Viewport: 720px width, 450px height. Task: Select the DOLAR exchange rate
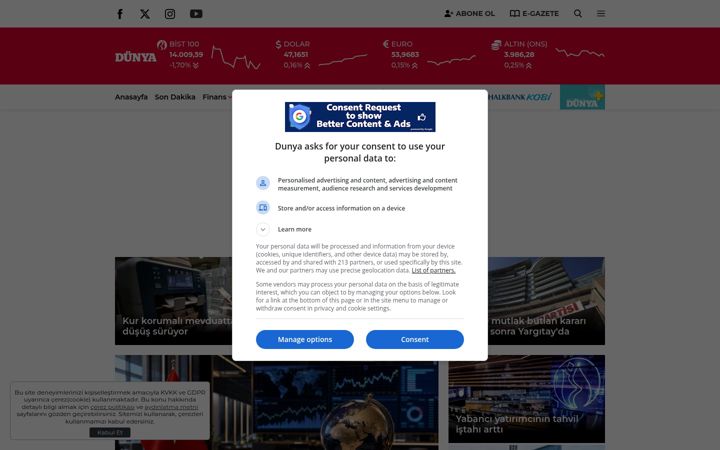point(296,54)
